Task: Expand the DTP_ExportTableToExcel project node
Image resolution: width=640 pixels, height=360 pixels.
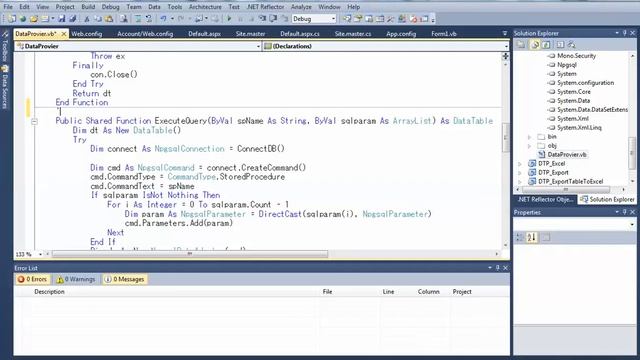Action: [x=520, y=182]
